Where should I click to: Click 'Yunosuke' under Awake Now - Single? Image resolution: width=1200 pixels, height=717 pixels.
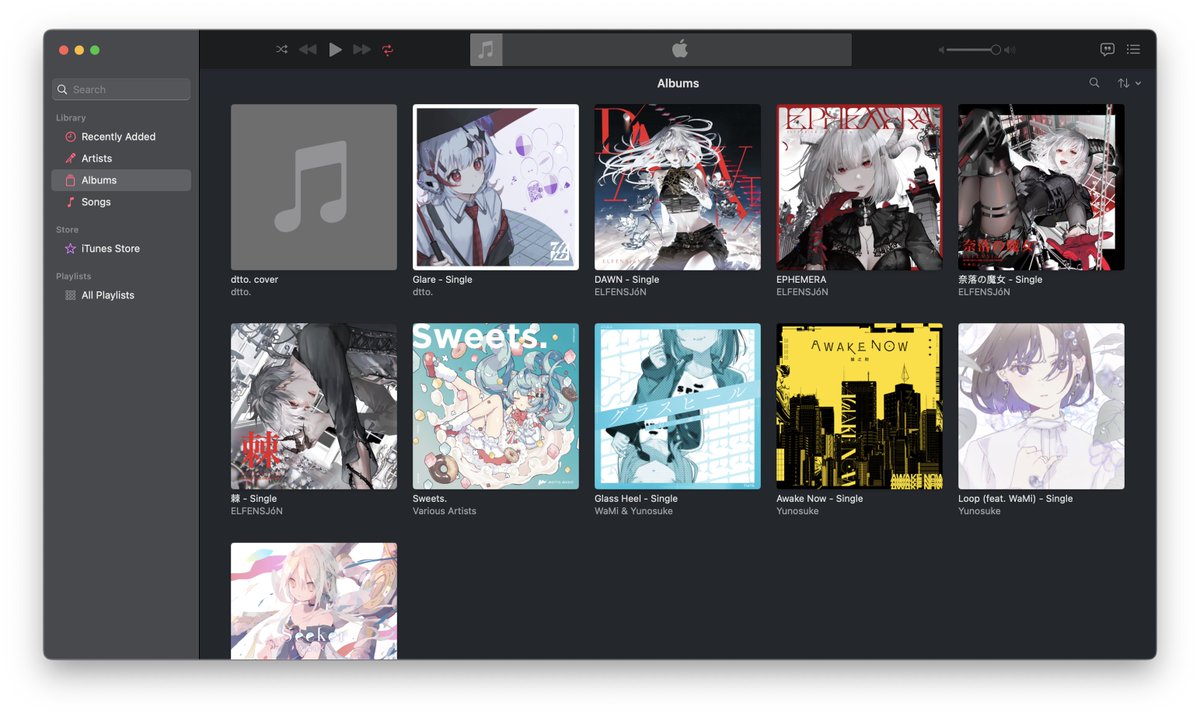[798, 511]
